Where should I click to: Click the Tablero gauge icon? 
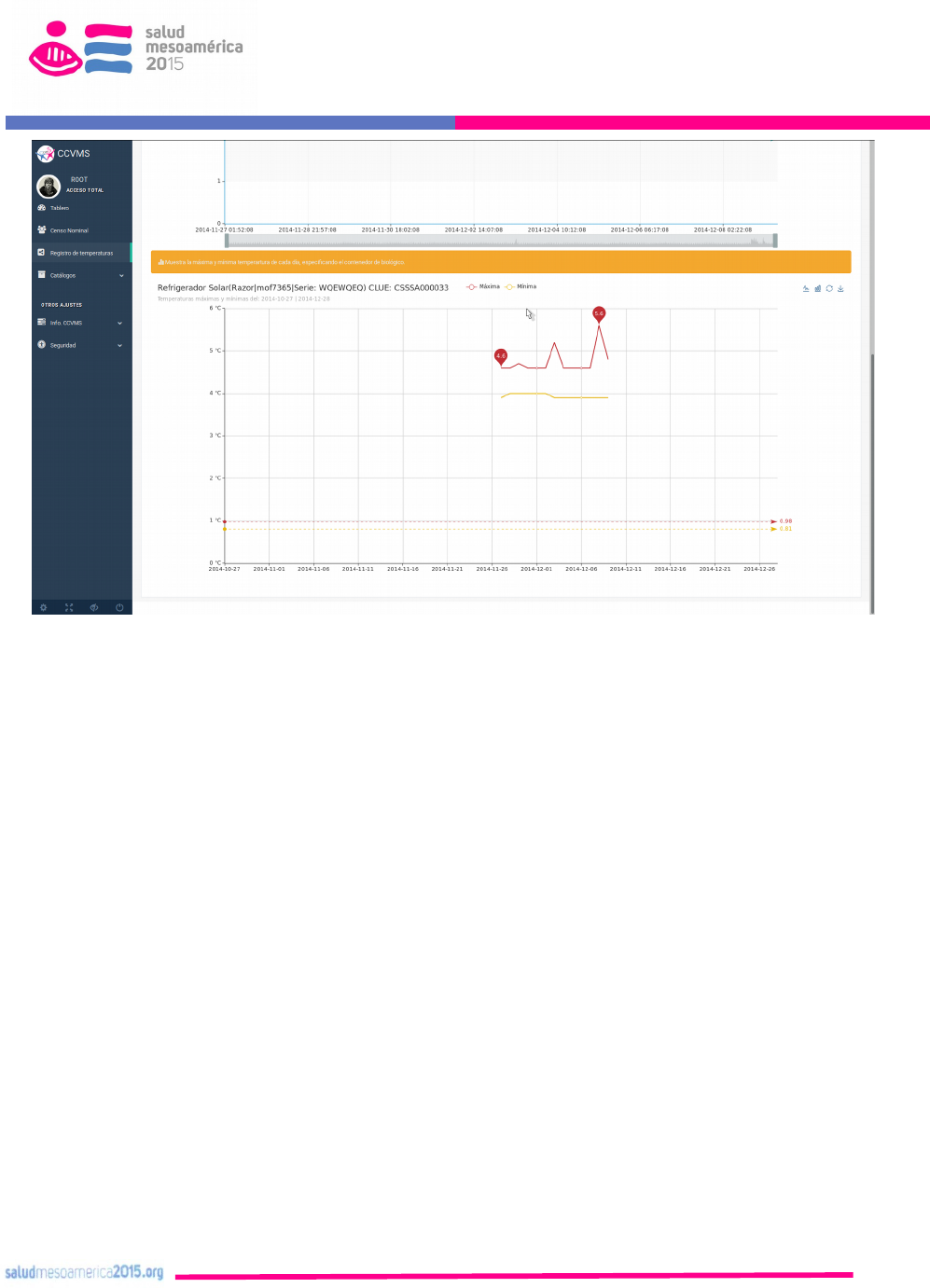pyautogui.click(x=41, y=208)
